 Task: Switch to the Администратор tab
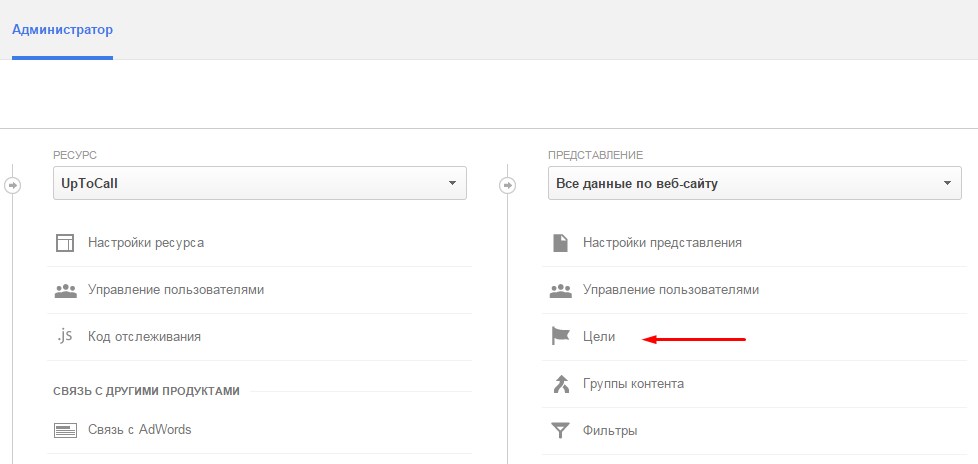(x=62, y=30)
